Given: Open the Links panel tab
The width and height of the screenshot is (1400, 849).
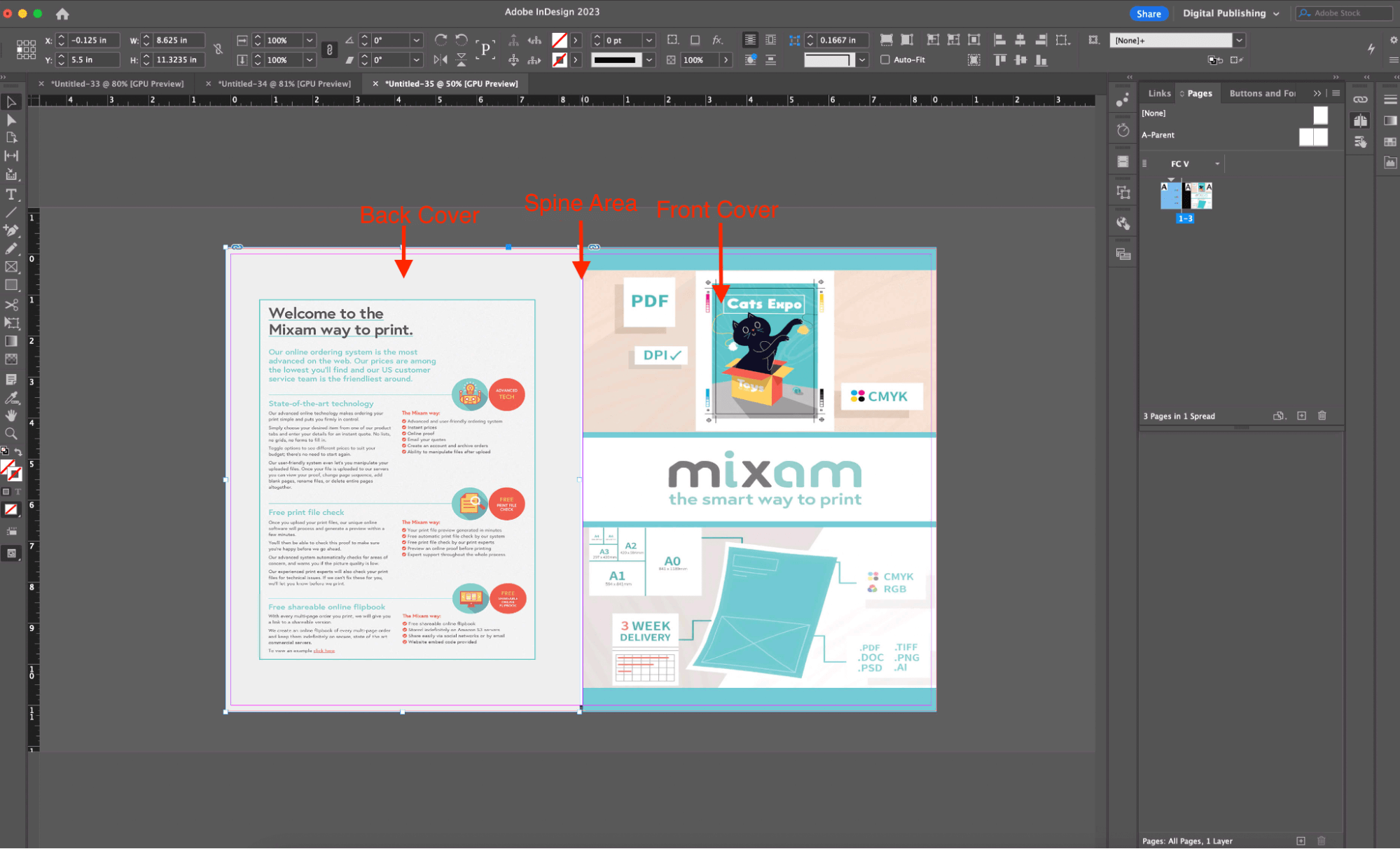Looking at the screenshot, I should [1159, 93].
